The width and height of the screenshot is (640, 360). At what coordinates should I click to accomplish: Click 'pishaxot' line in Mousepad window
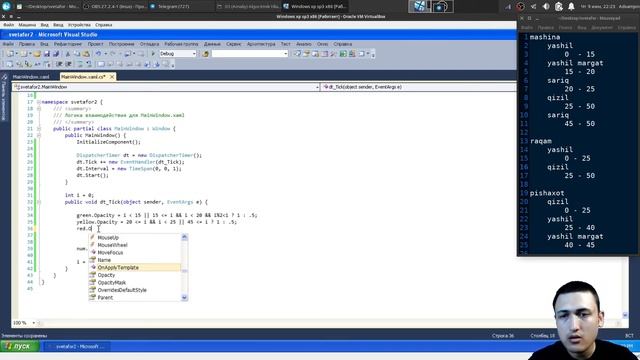[547, 193]
